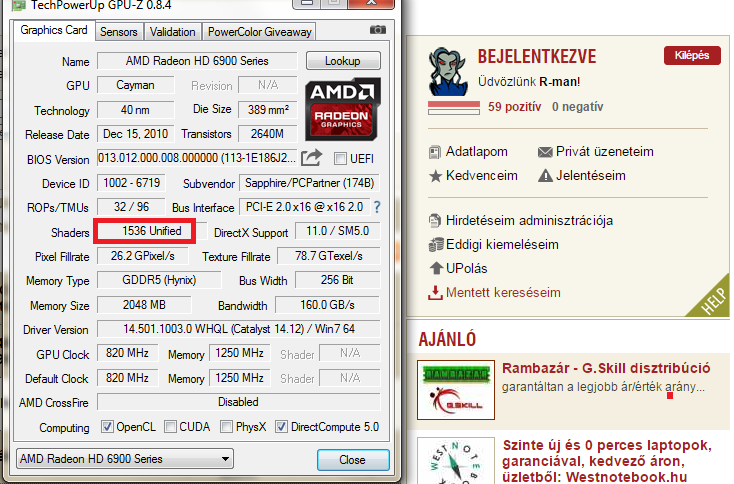This screenshot has width=734, height=484.
Task: Click the UPolás up arrow icon
Action: click(x=436, y=268)
